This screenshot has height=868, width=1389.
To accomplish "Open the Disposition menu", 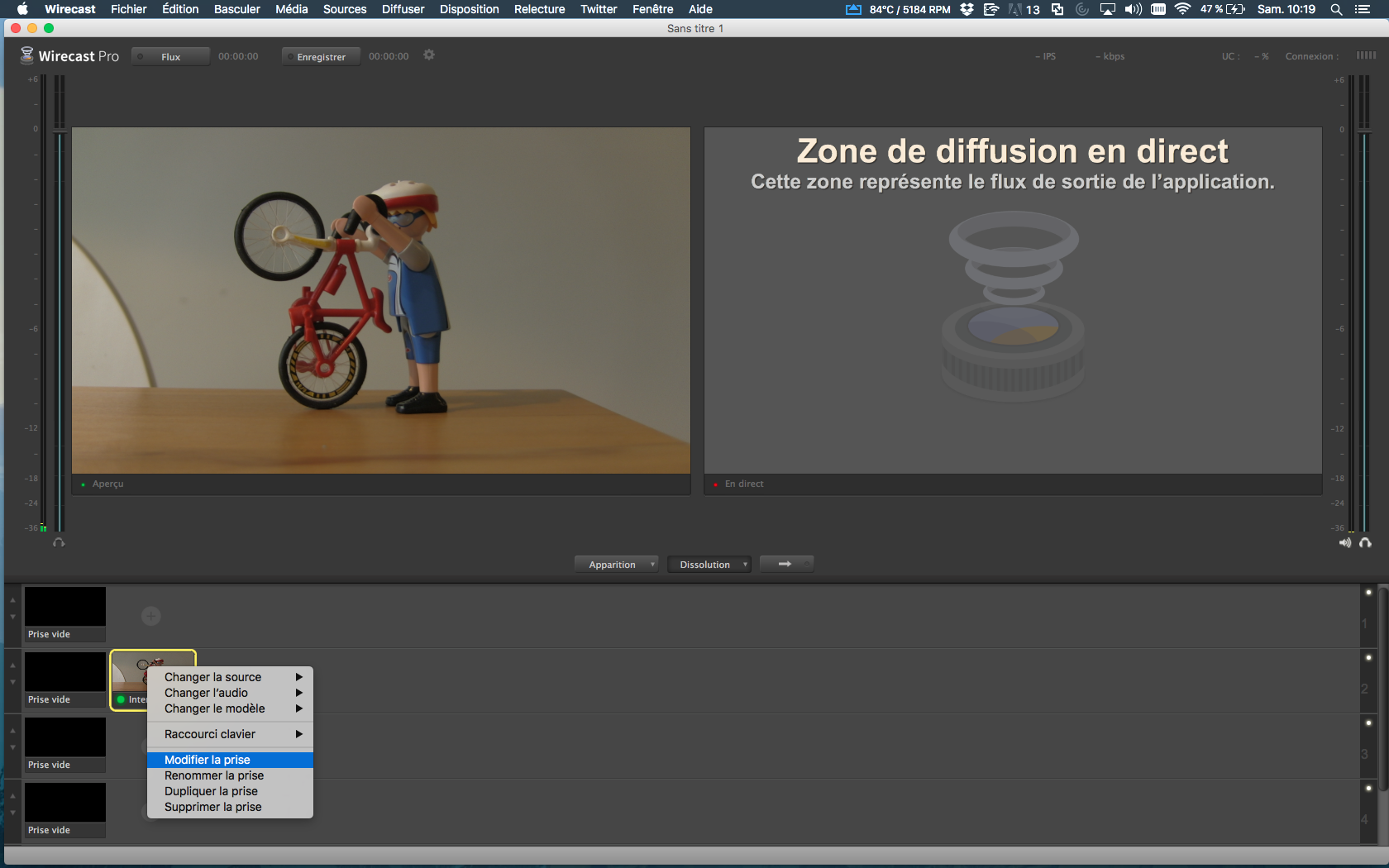I will point(469,9).
